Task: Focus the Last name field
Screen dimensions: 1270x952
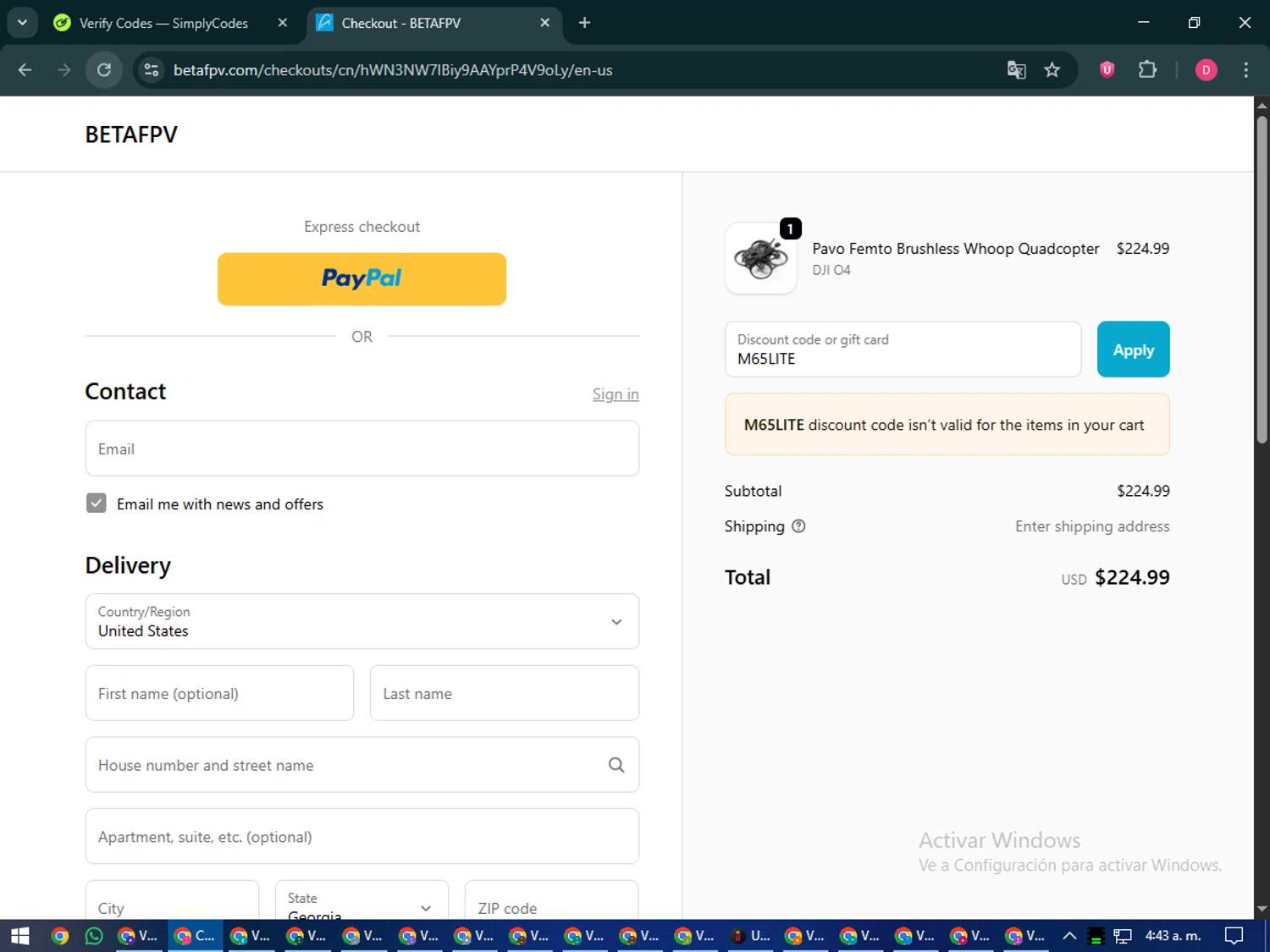Action: [505, 693]
